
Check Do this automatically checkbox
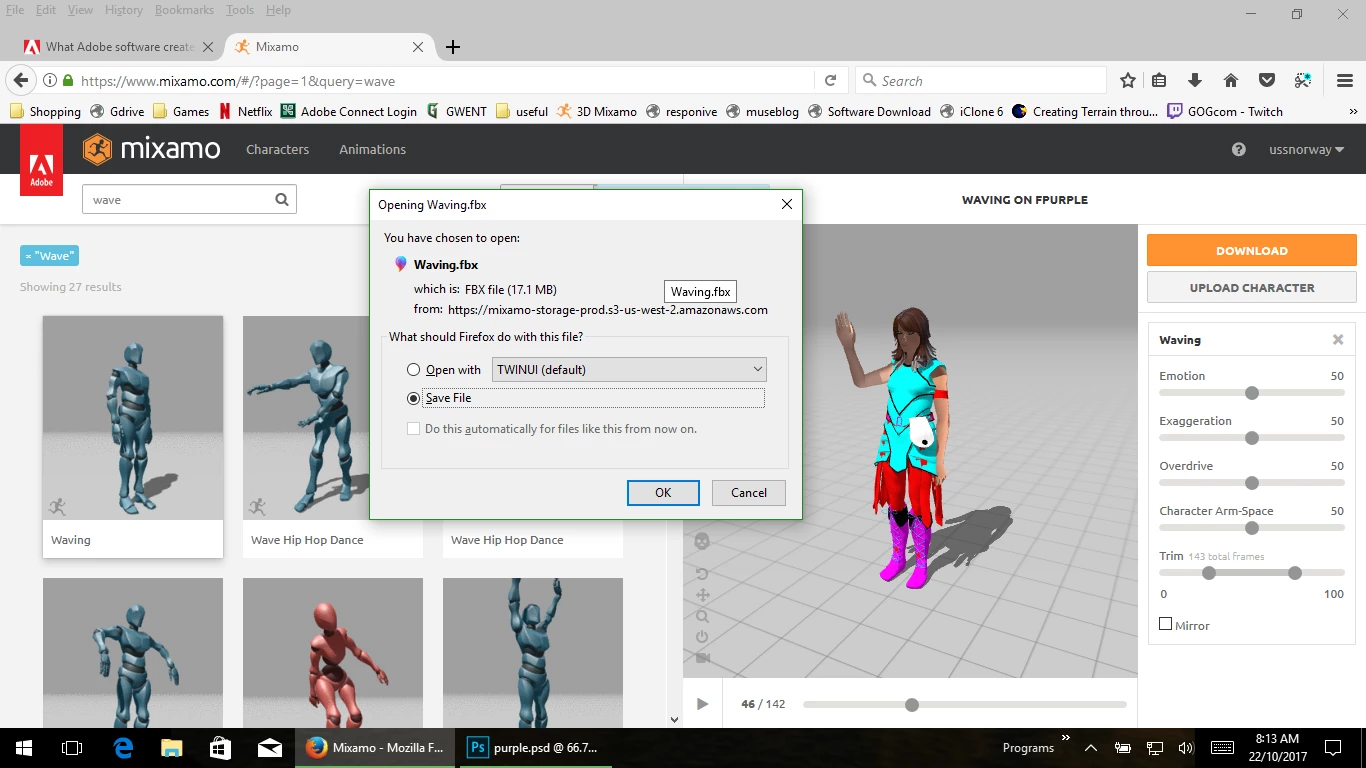click(413, 429)
